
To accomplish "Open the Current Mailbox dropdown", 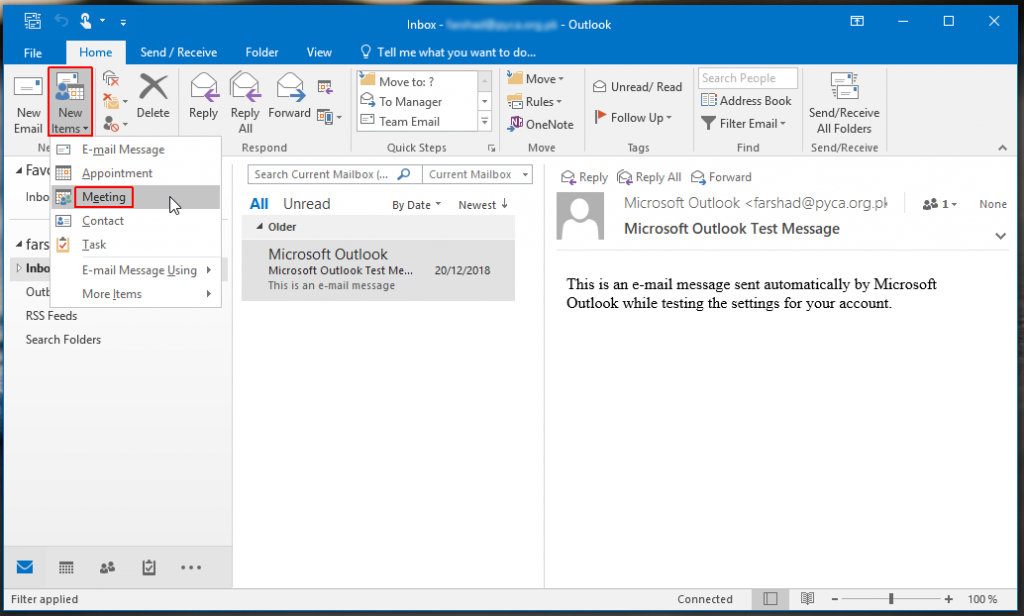I will click(477, 174).
